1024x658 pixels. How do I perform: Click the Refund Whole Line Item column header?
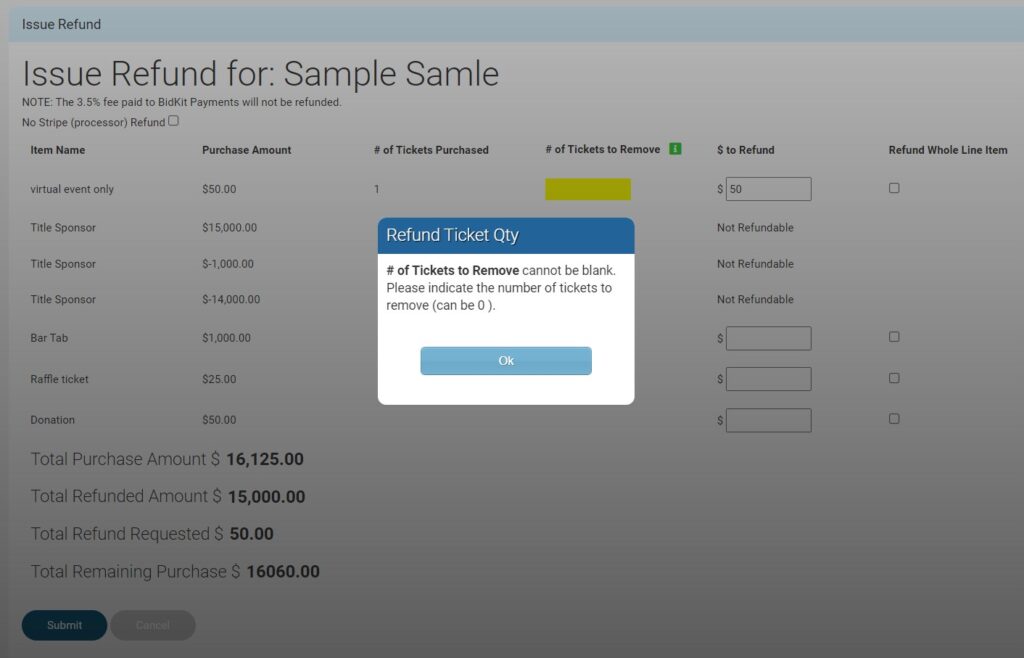point(947,150)
